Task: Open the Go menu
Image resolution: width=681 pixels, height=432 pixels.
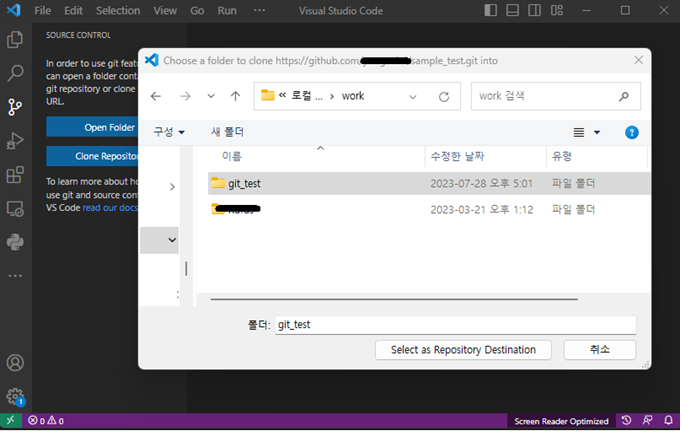Action: tap(197, 10)
